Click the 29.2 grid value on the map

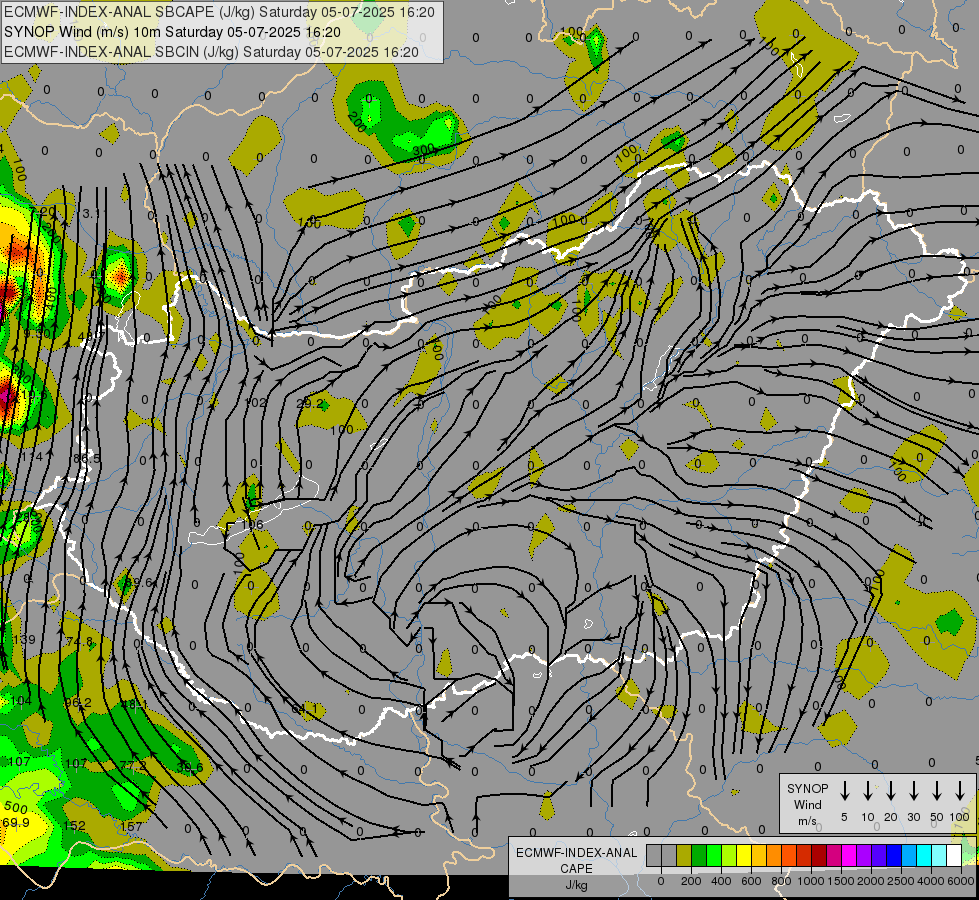310,403
